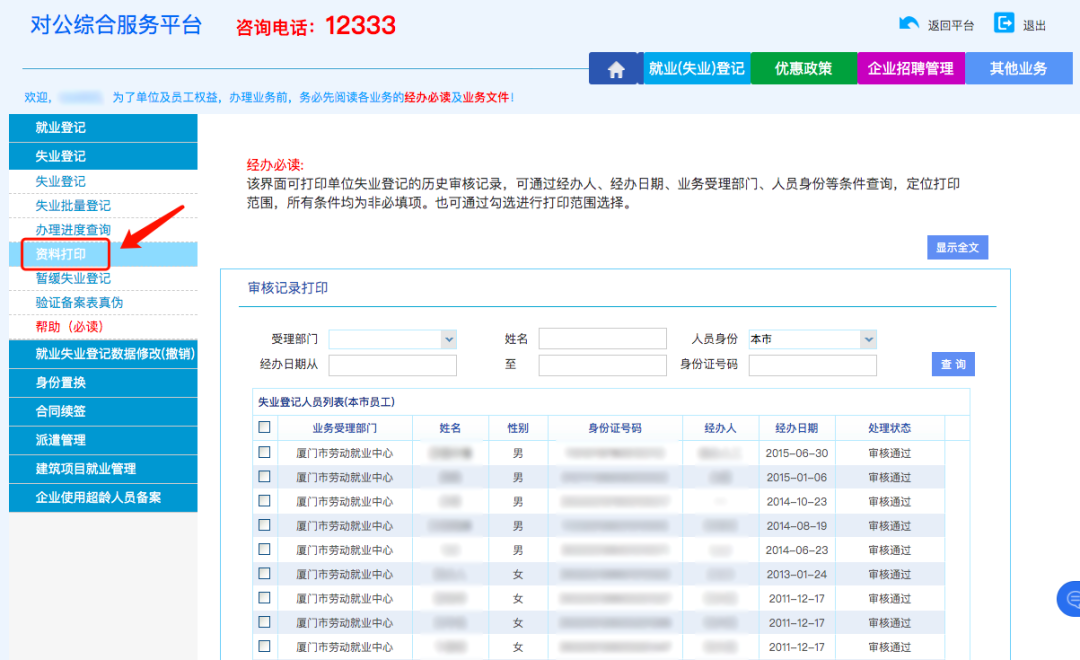Toggle the select-all checkbox in table header

[265, 428]
